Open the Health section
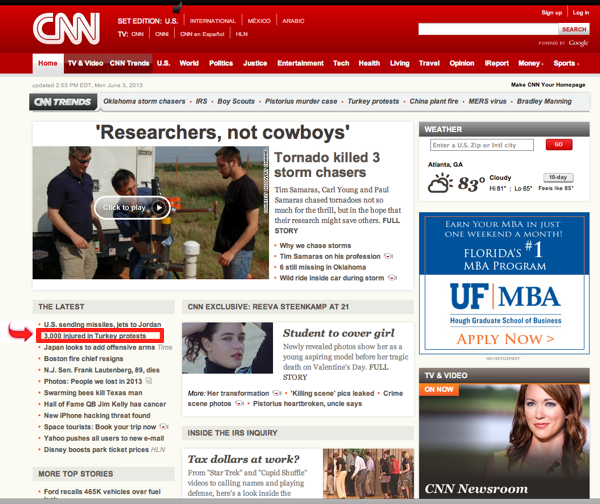This screenshot has width=600, height=504. [x=369, y=63]
